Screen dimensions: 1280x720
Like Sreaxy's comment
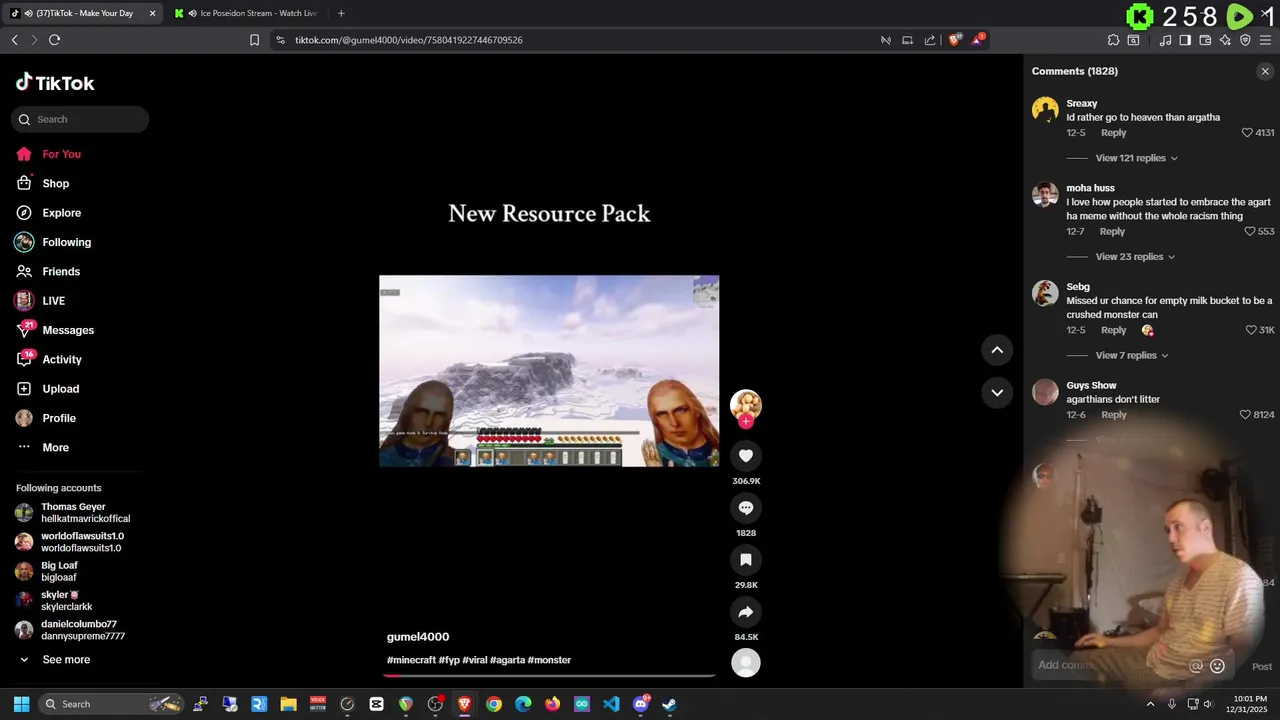pos(1247,132)
